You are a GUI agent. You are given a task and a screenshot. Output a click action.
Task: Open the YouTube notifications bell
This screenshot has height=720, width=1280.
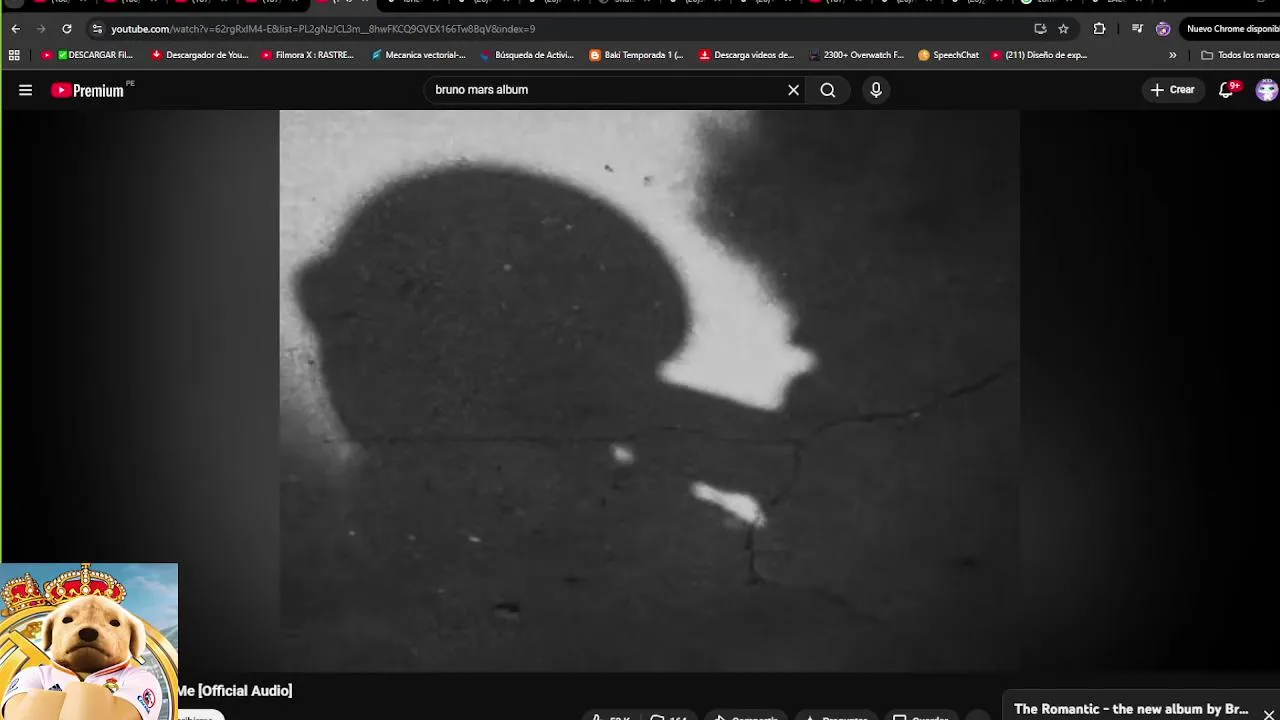(x=1227, y=90)
